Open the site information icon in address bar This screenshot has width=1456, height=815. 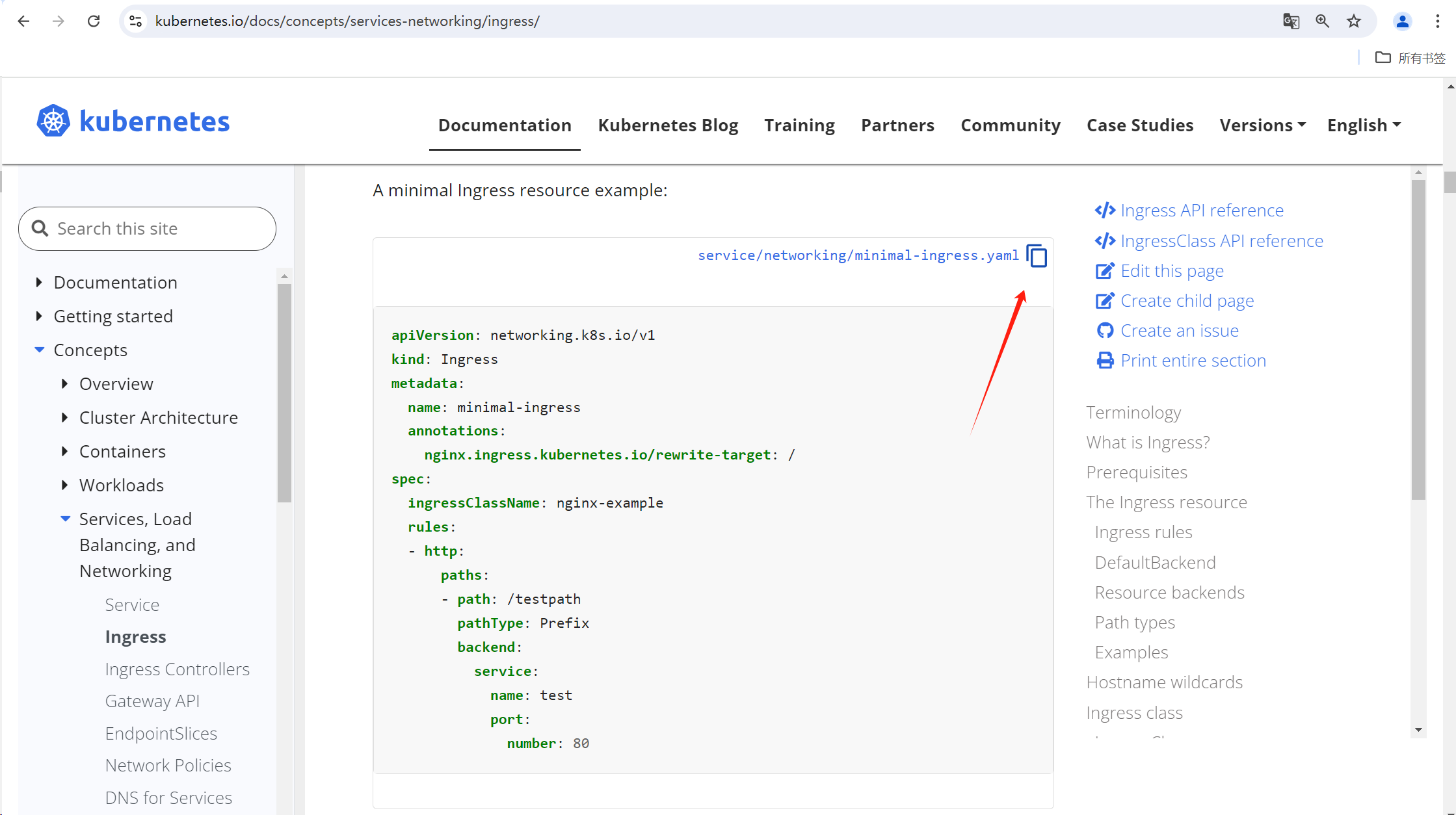(x=135, y=21)
